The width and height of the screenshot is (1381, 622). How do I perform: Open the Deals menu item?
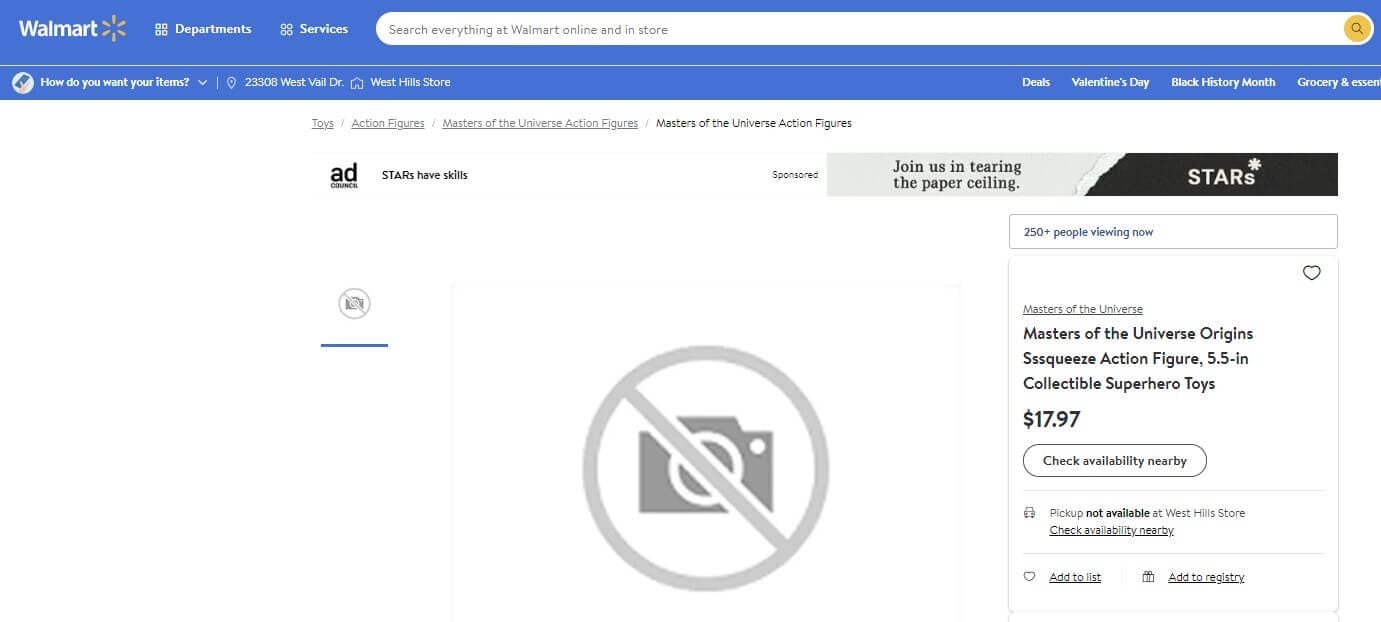pos(1035,82)
